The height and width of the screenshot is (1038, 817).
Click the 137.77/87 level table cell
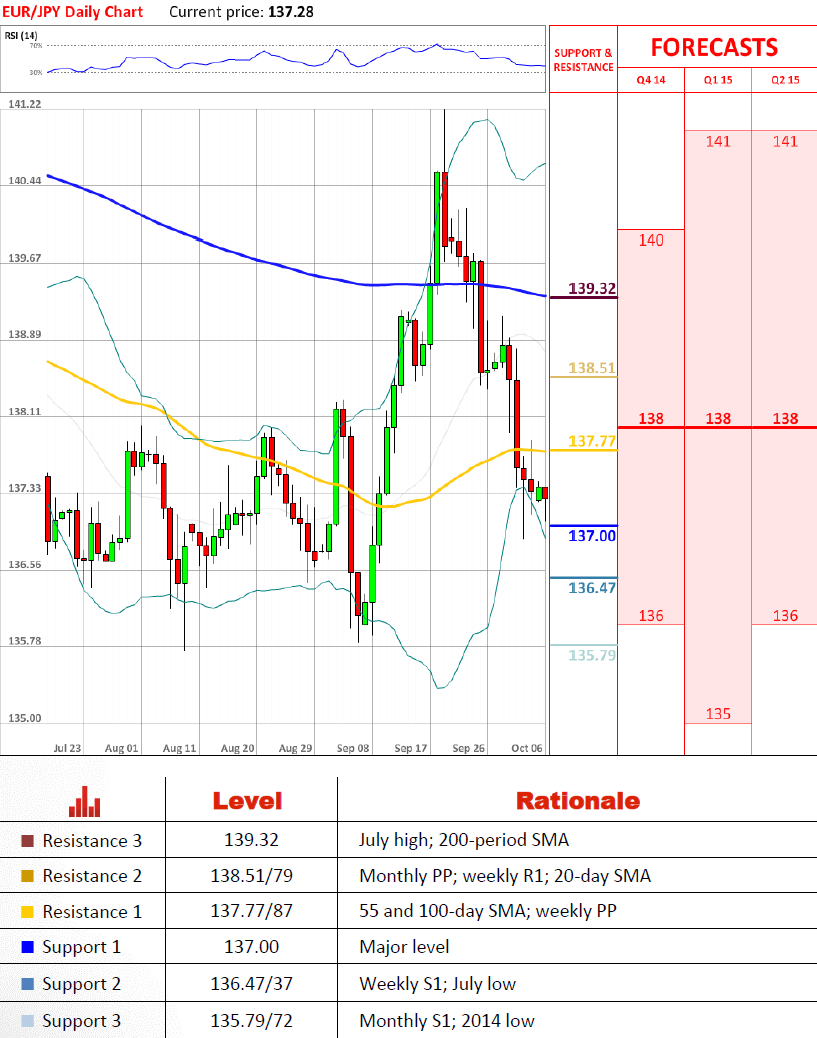click(252, 911)
